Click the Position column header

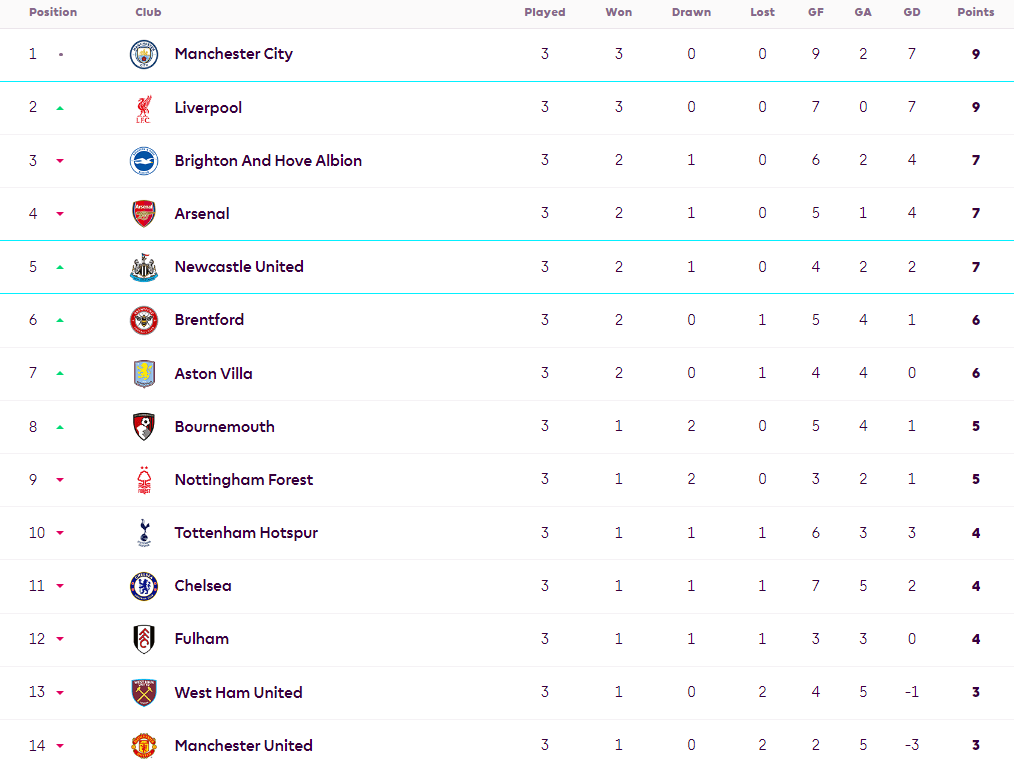tap(53, 13)
